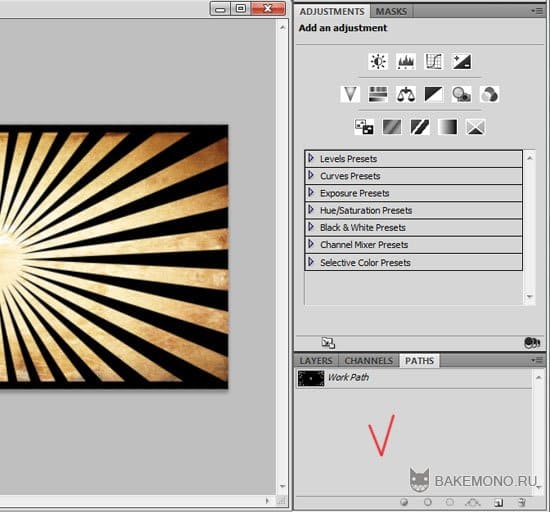Add an Exposure adjustment
The width and height of the screenshot is (550, 512).
[x=462, y=62]
